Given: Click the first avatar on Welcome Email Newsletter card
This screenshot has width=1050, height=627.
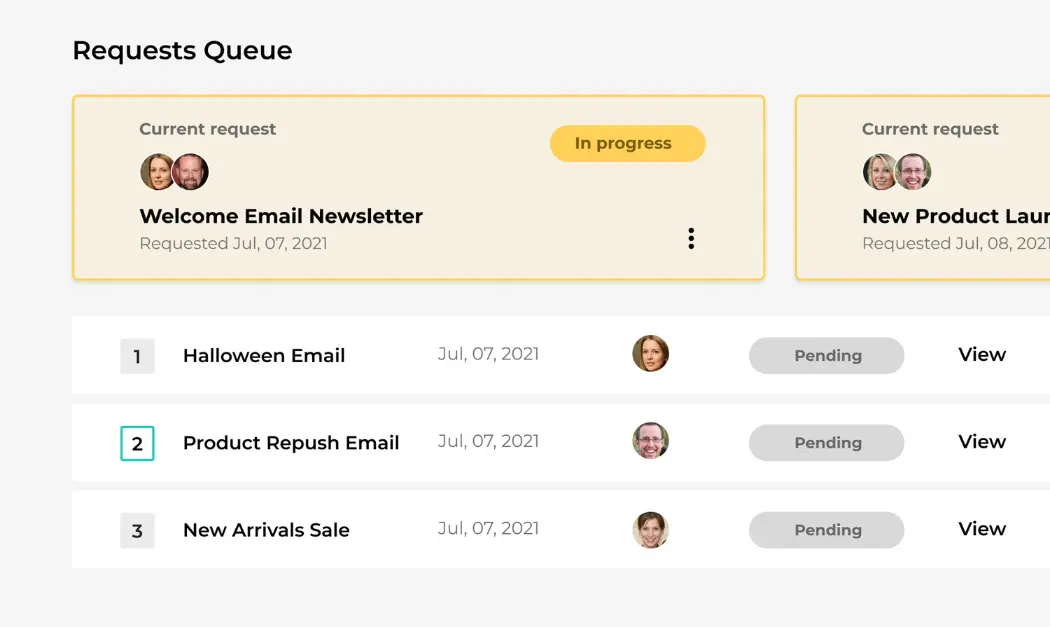Looking at the screenshot, I should [x=157, y=172].
